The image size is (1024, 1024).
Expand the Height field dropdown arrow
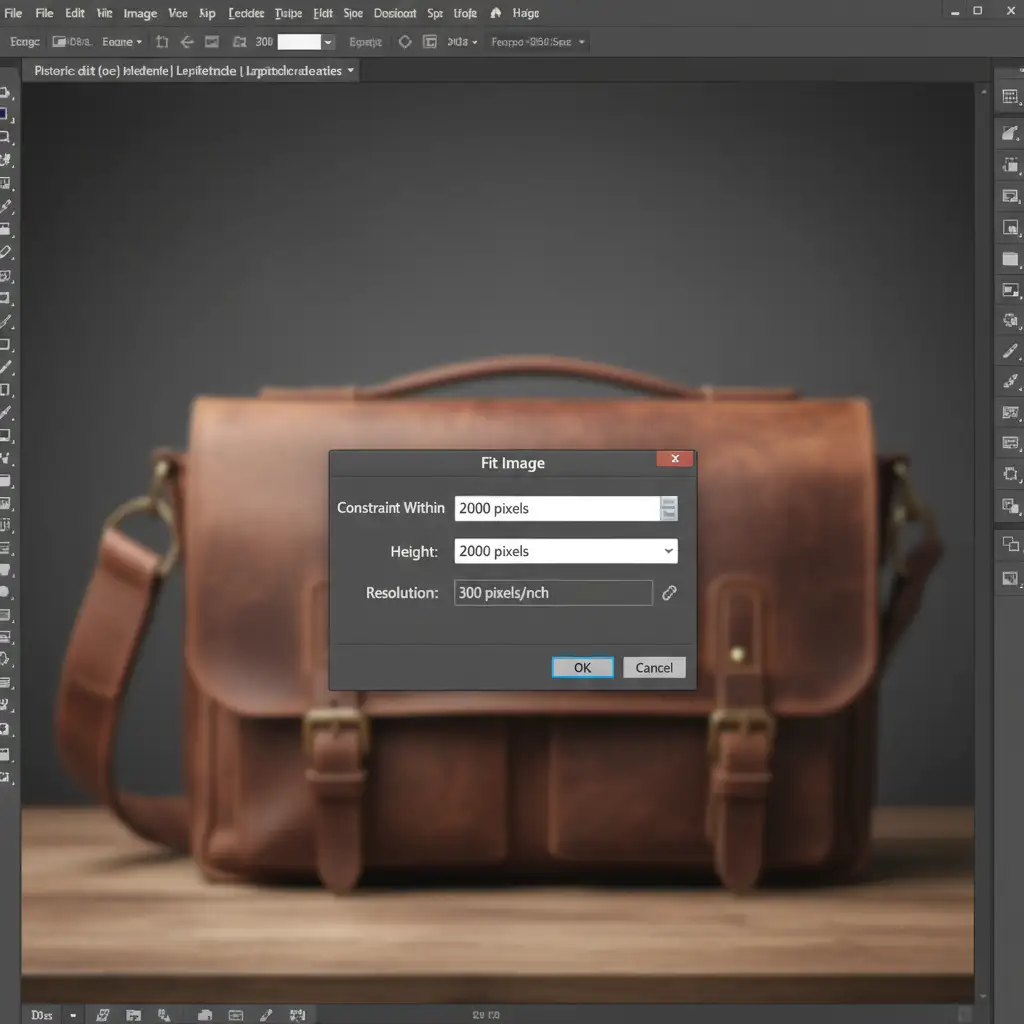[x=668, y=551]
